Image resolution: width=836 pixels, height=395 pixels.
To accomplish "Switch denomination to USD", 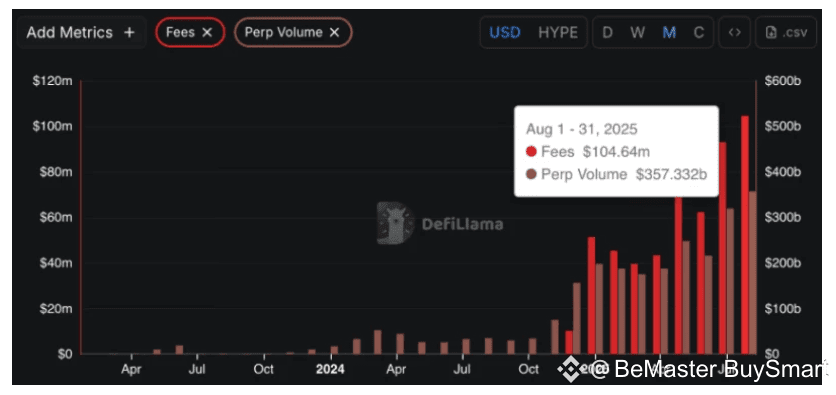I will point(504,33).
